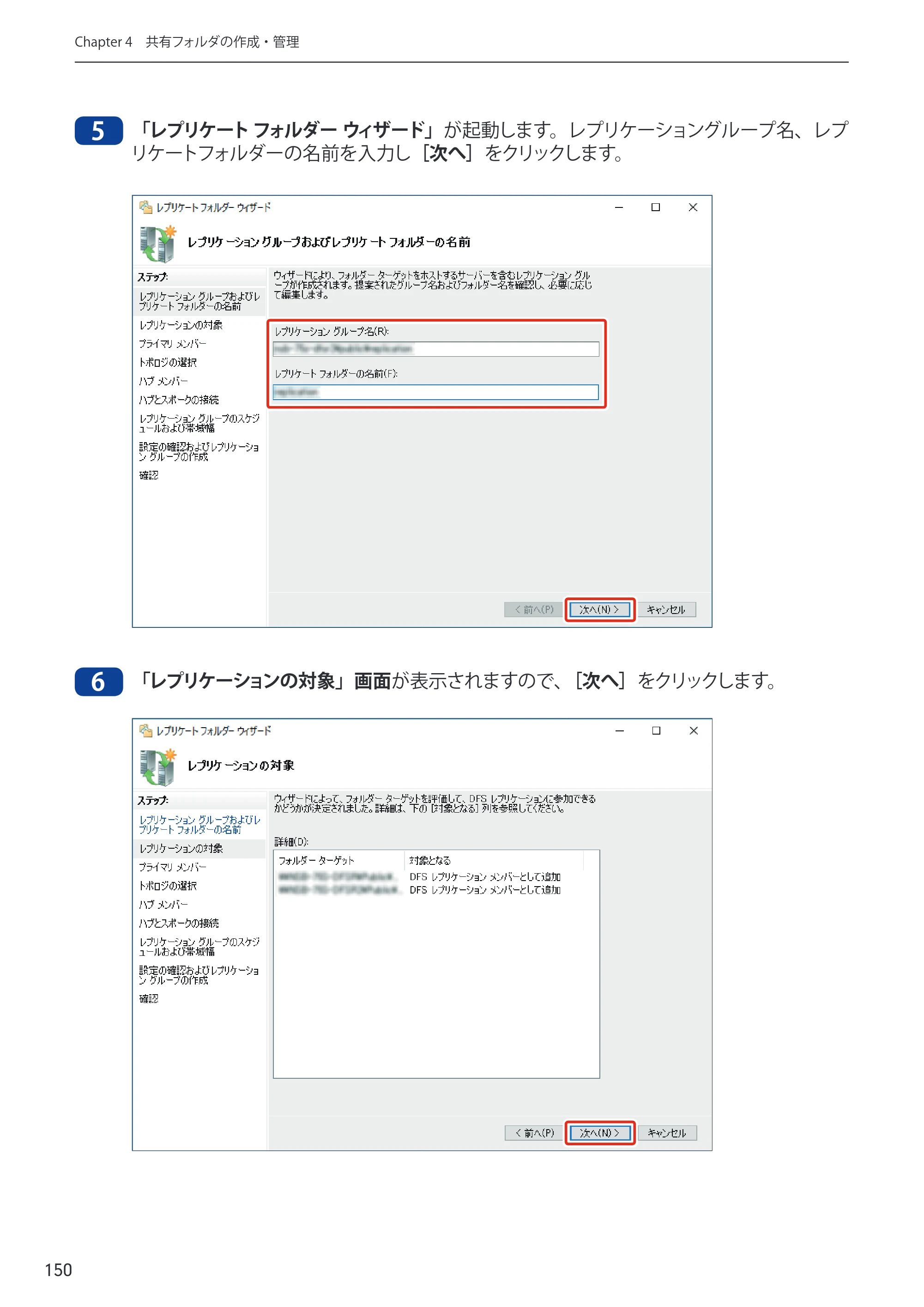This screenshot has width=924, height=1307.
Task: Click the 対象となる column header
Action: pyautogui.click(x=494, y=860)
